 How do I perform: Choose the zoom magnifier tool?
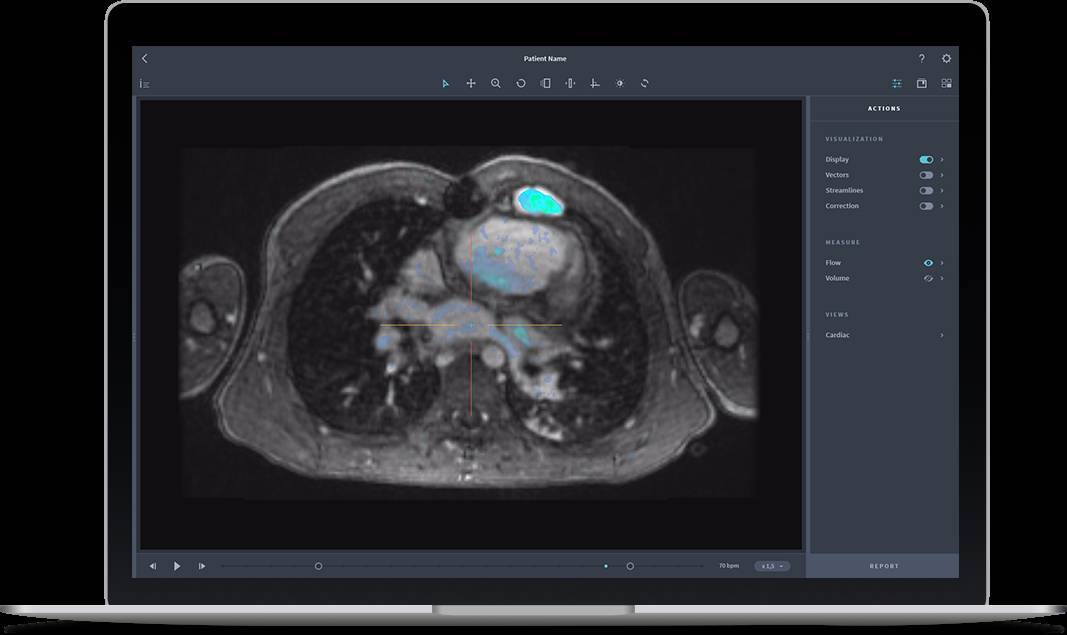tap(496, 84)
